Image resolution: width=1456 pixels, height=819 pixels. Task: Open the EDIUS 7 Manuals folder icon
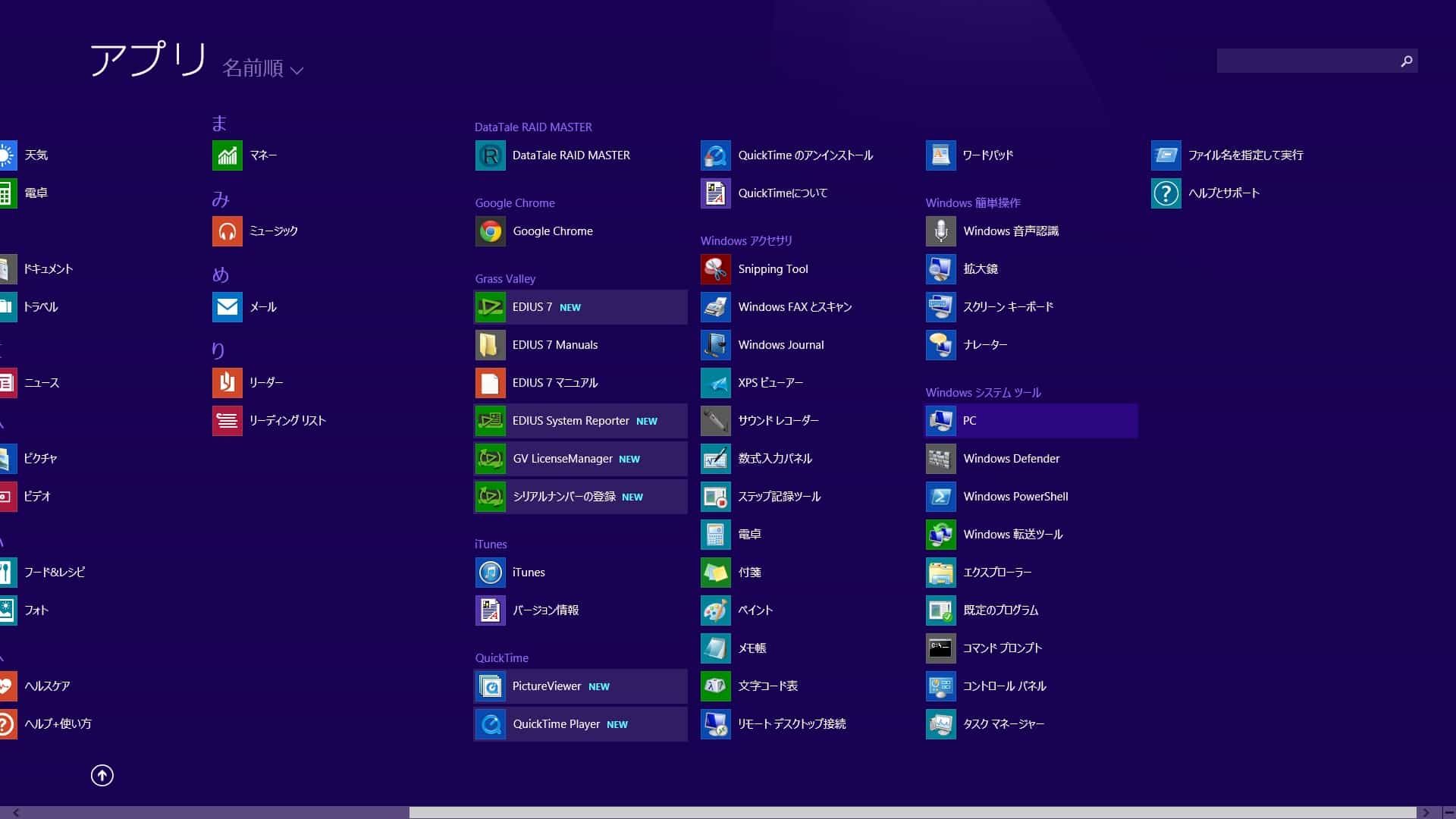pos(490,345)
